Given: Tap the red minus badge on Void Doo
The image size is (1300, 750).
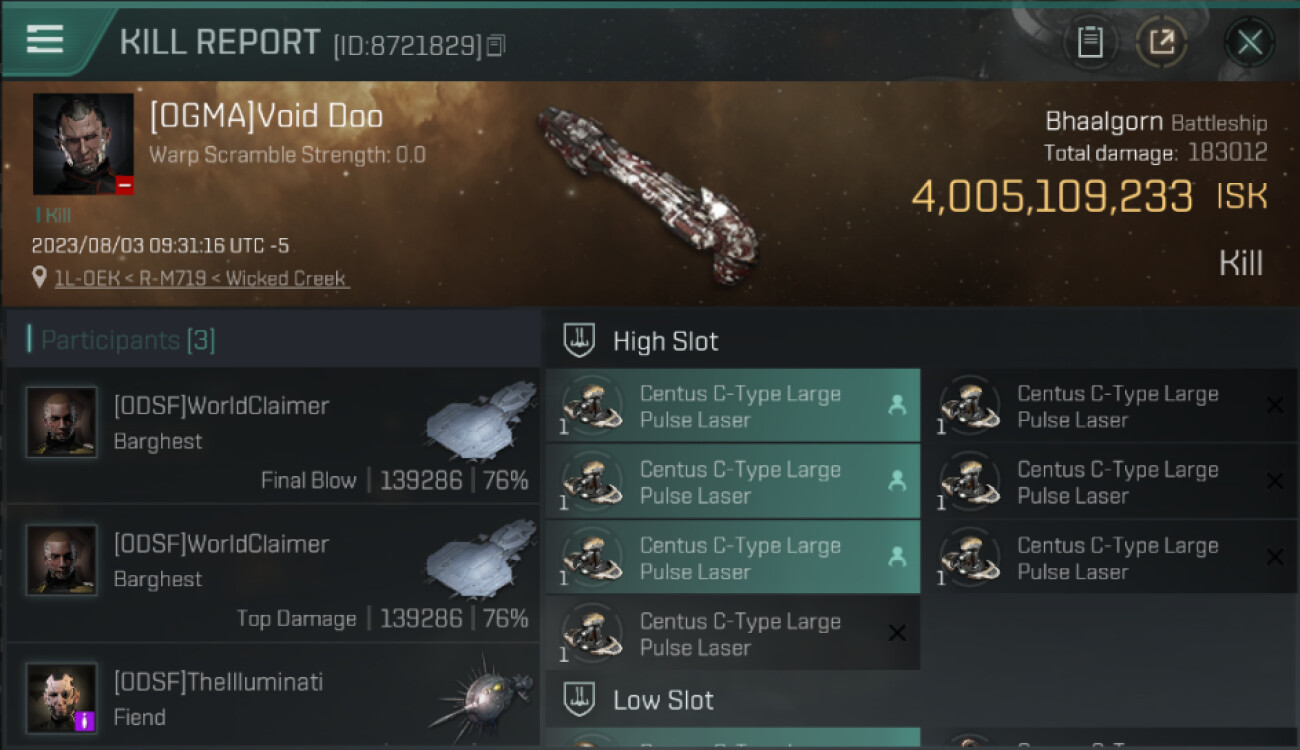Looking at the screenshot, I should tap(124, 185).
